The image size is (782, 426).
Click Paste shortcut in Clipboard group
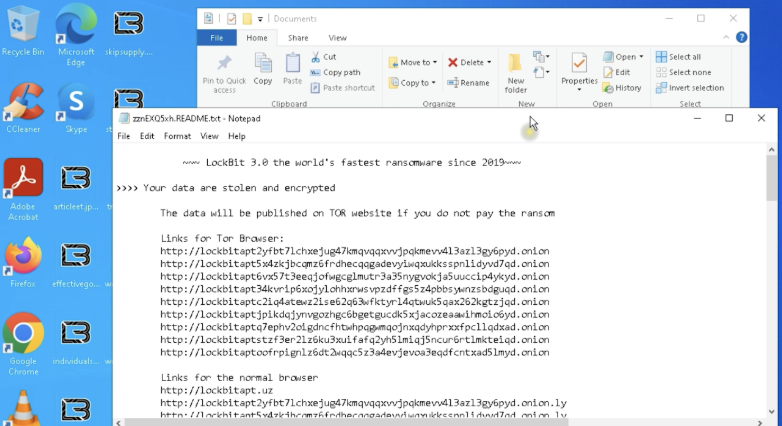343,88
